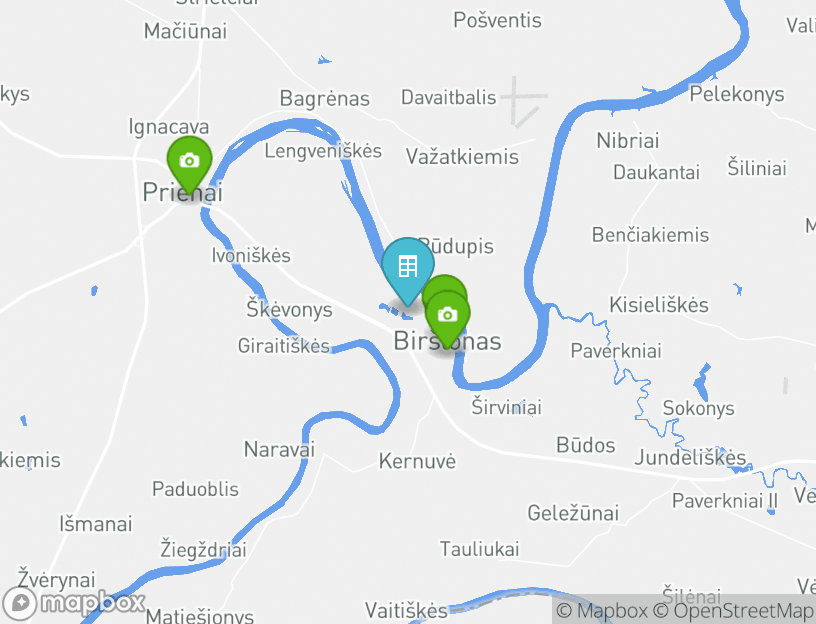Click the Mapbox logo icon
This screenshot has height=624, width=816.
click(20, 604)
